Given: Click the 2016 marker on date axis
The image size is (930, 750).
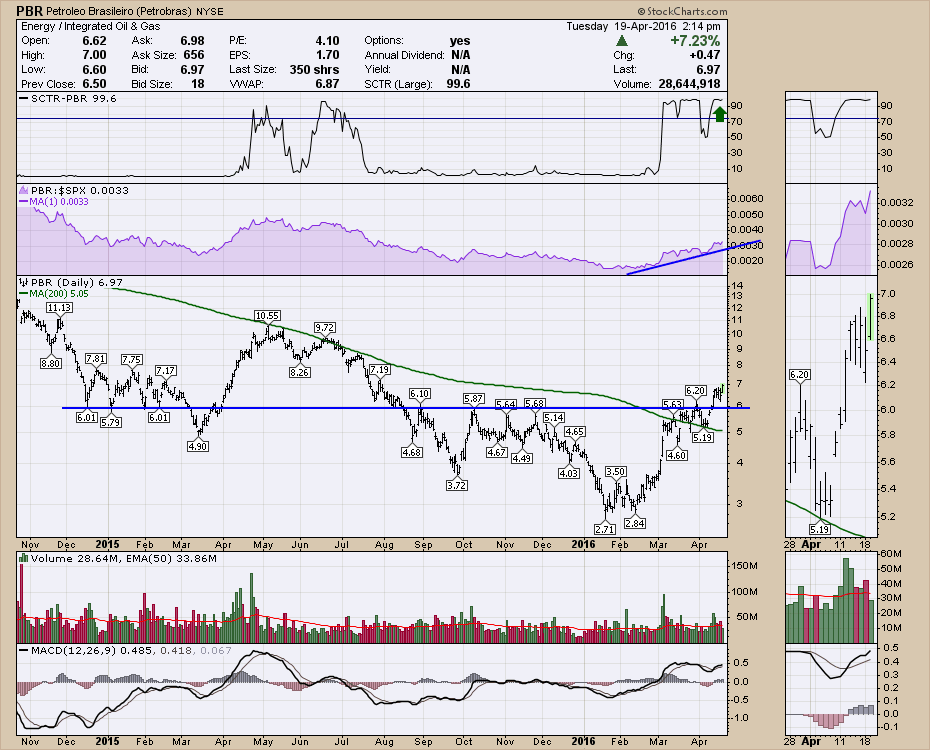Looking at the screenshot, I should 586,741.
